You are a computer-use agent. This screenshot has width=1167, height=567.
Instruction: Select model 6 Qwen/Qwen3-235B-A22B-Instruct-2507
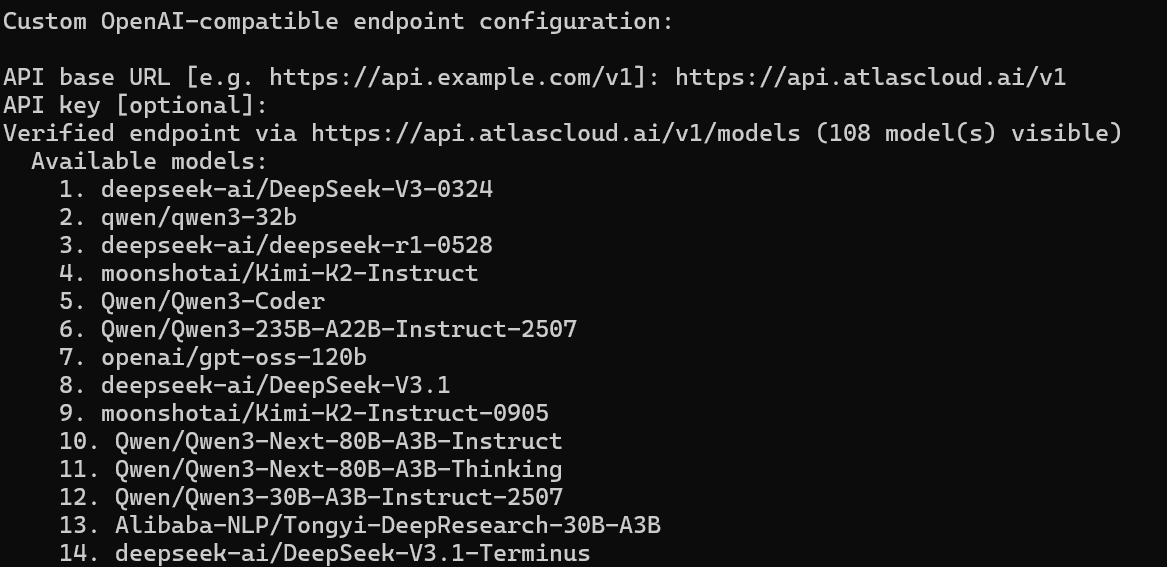coord(338,329)
